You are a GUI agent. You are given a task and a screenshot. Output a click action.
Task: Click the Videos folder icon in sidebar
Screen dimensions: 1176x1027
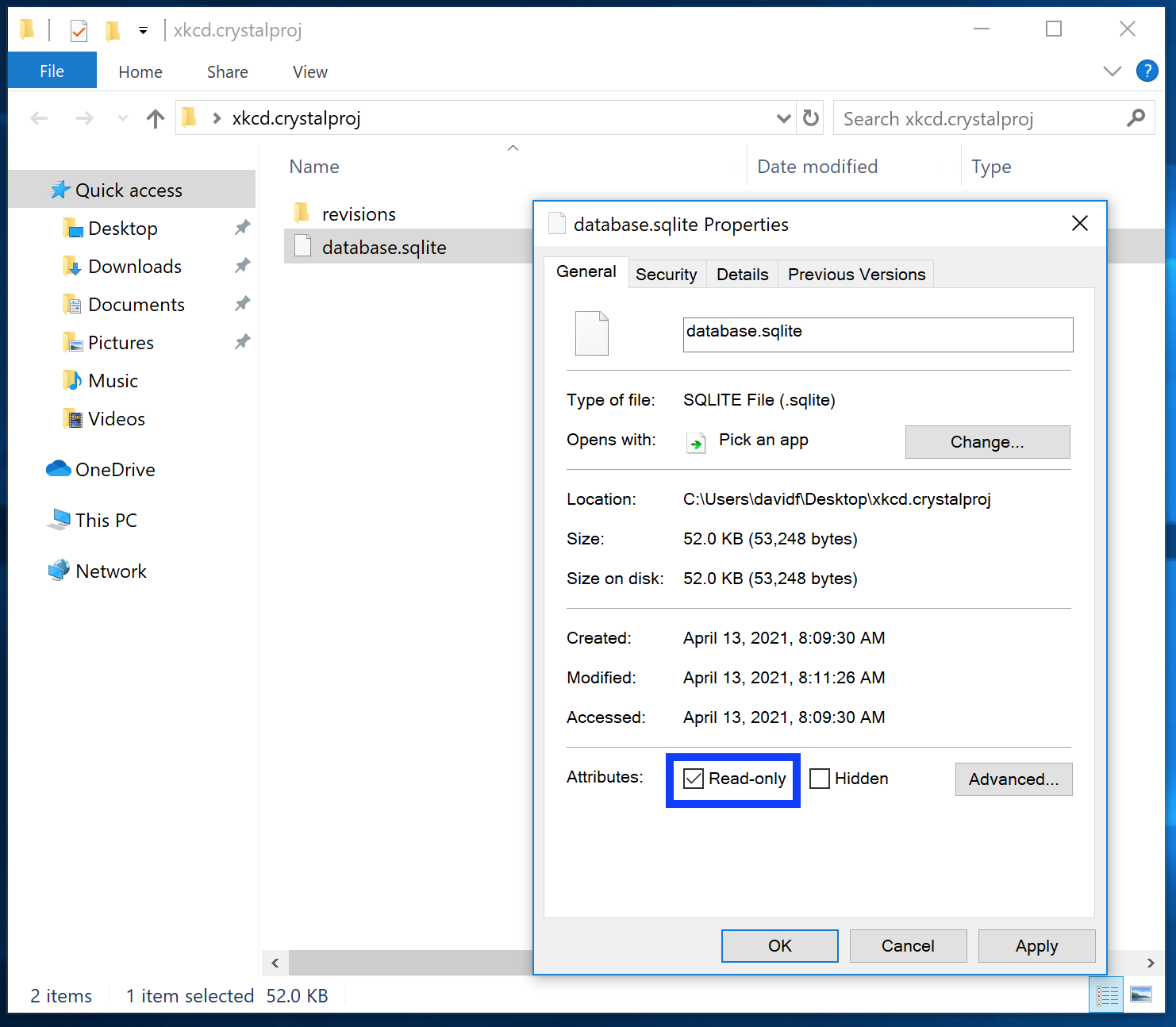[72, 419]
